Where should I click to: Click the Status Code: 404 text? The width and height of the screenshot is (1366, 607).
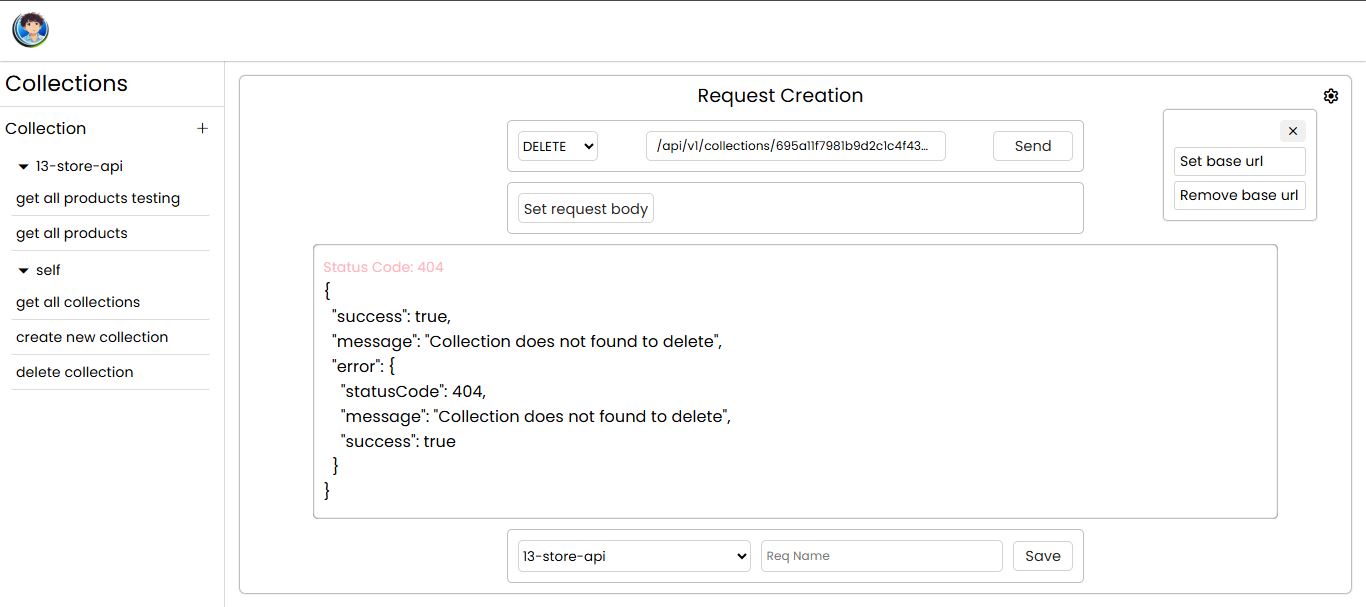click(x=383, y=267)
